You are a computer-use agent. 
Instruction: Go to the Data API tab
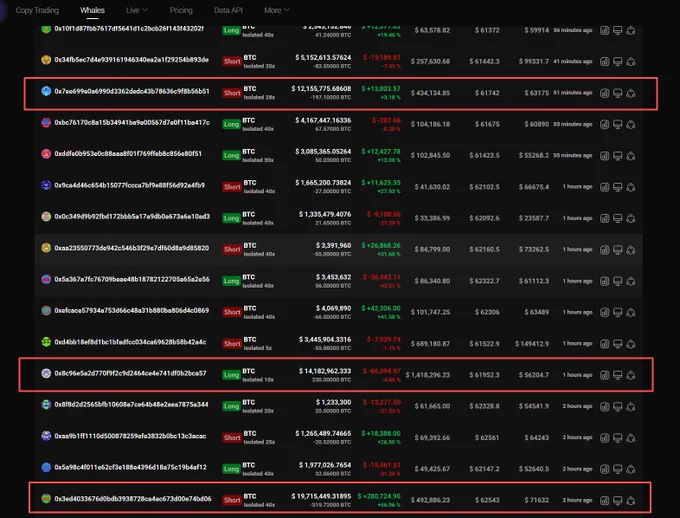tap(228, 10)
